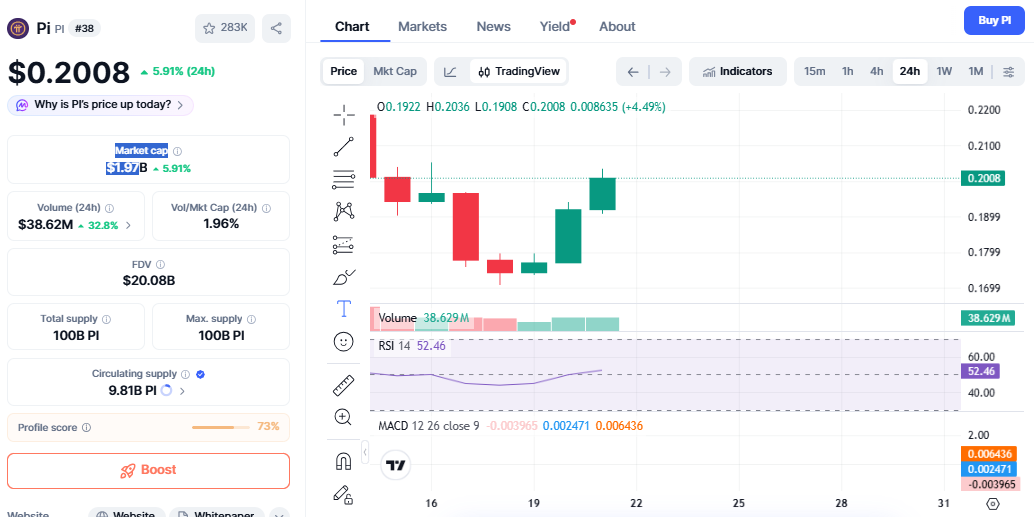Select the trend line drawing tool
The image size is (1034, 517).
pyautogui.click(x=344, y=147)
